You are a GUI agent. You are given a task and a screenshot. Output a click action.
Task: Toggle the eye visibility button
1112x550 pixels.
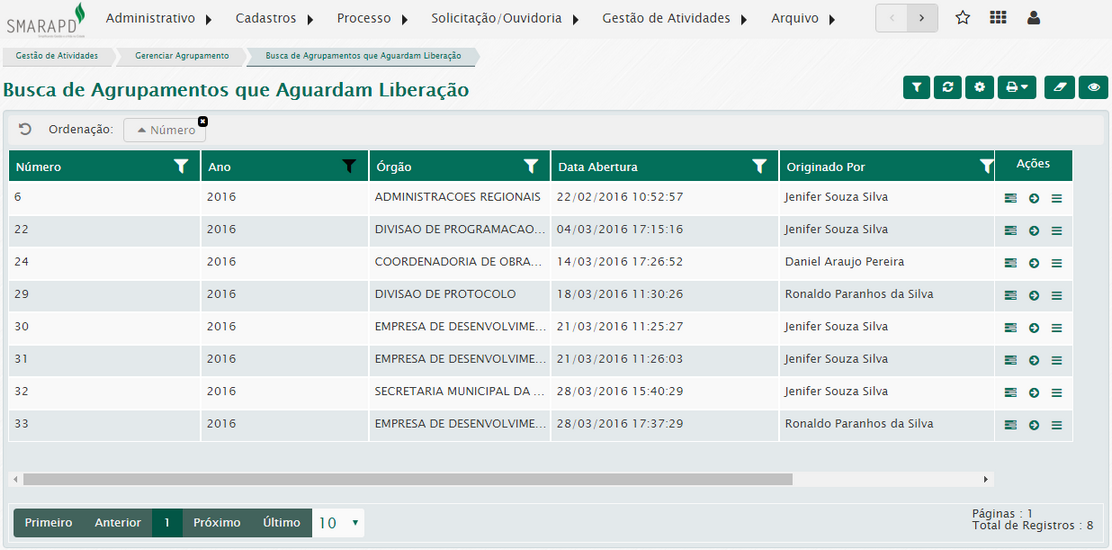pos(1094,88)
